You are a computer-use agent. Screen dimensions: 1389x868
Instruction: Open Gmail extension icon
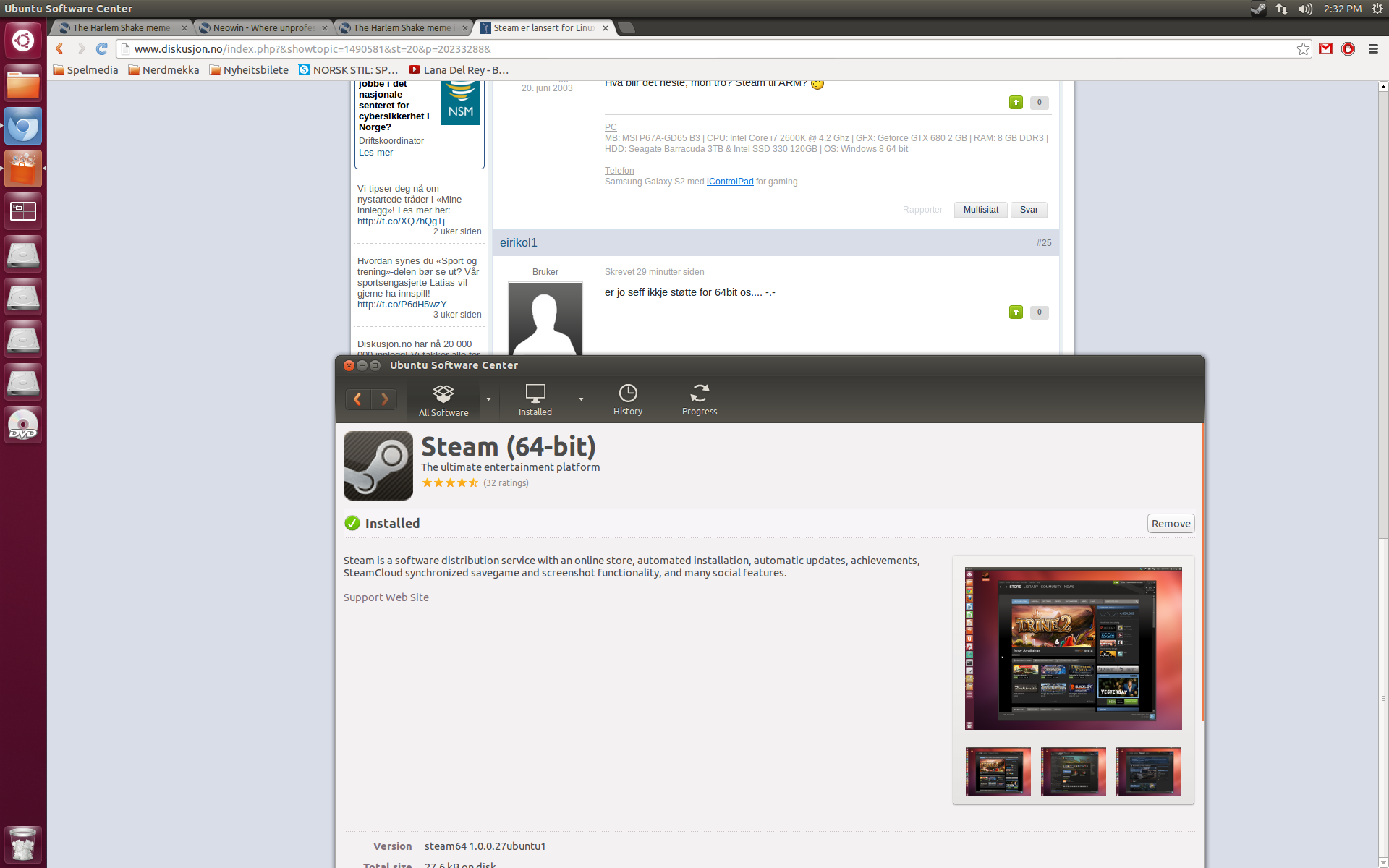pos(1325,48)
